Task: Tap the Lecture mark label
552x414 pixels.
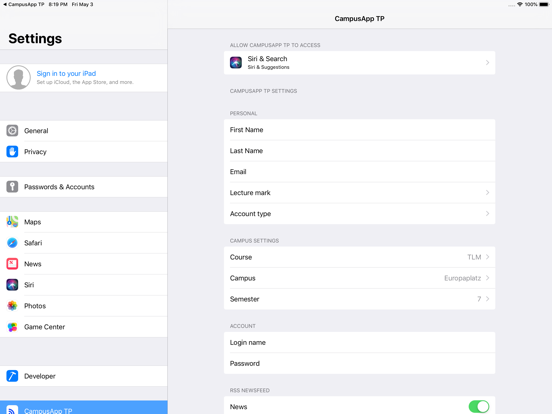Action: pos(250,193)
